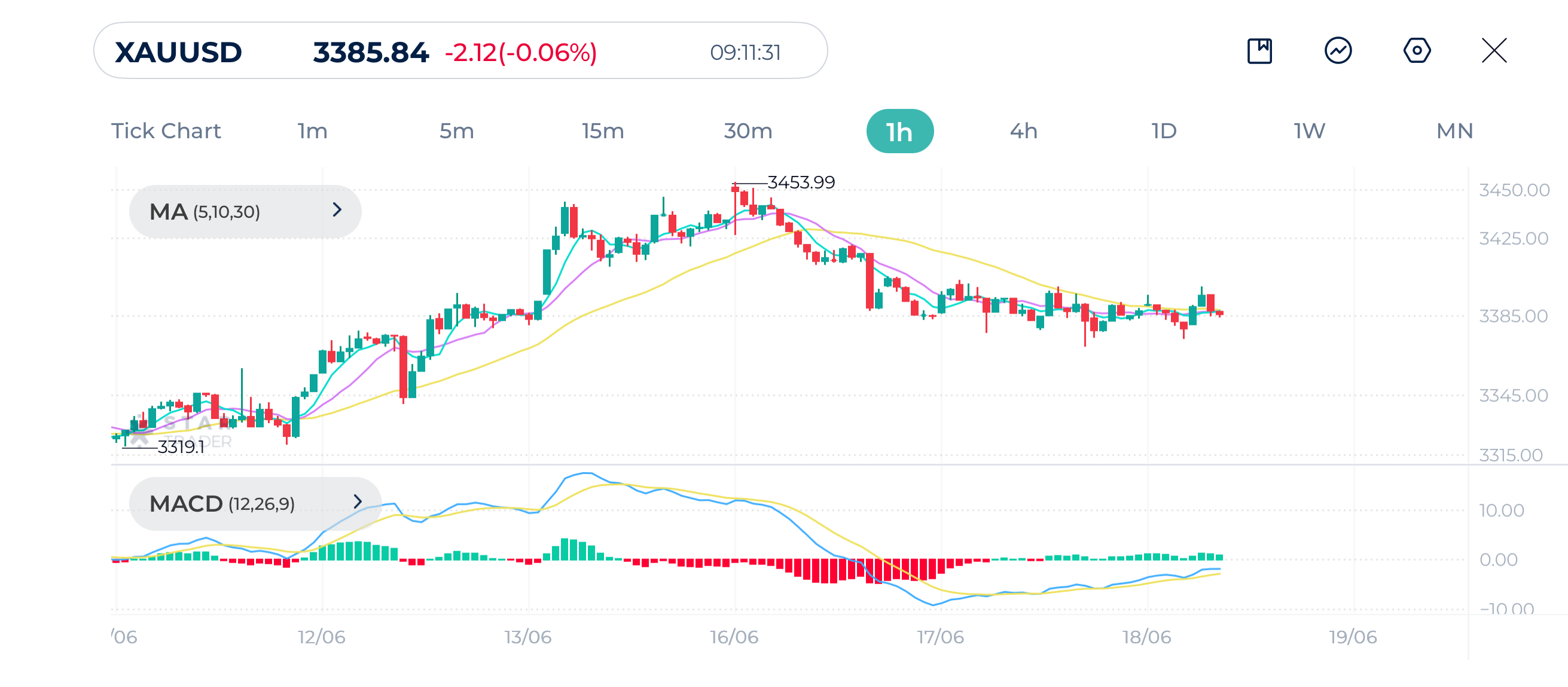Activate the Tick Chart mode
Viewport: 1568px width, 687px height.
(166, 130)
